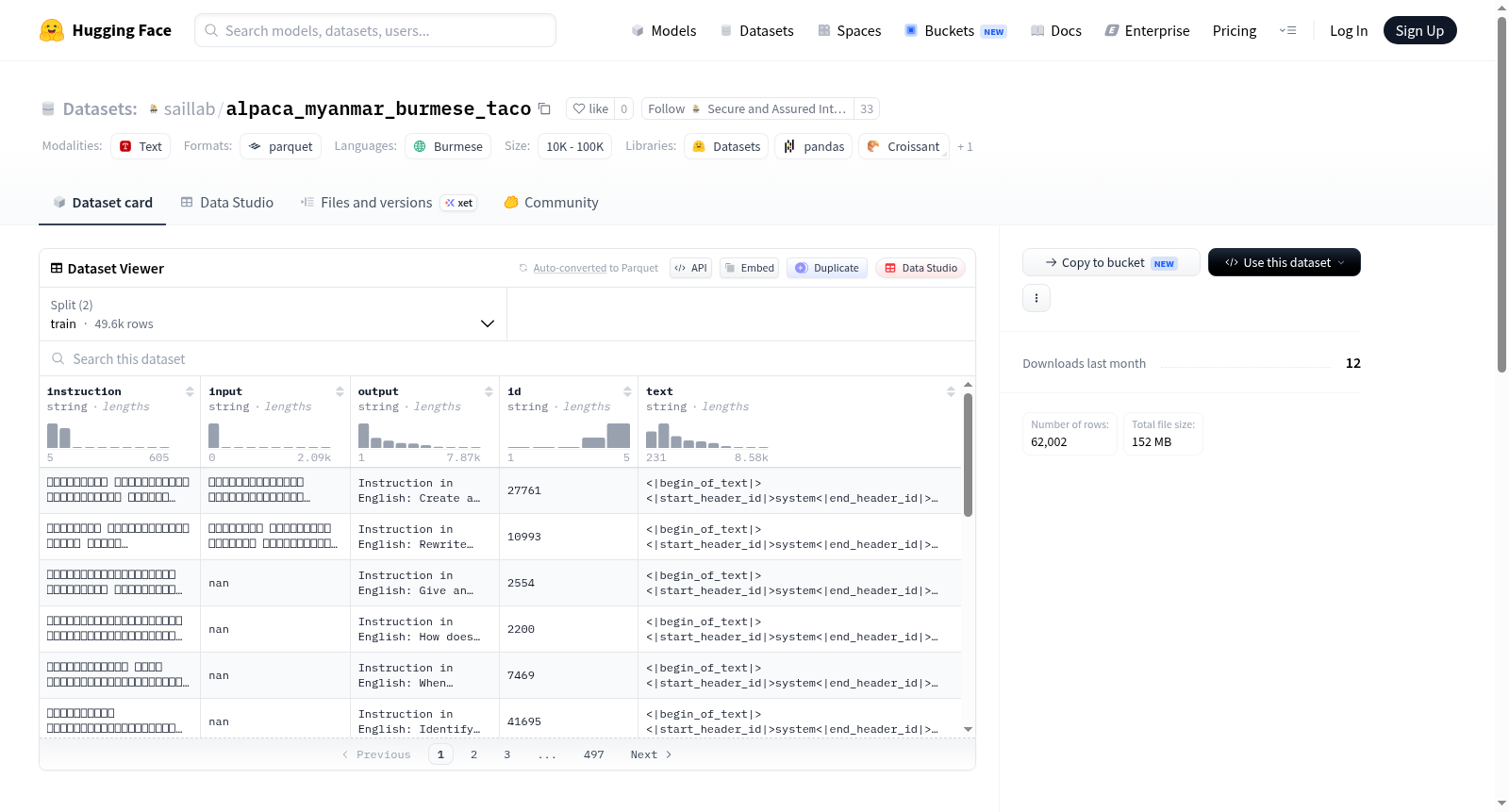
Task: Open the navigation overflow menu icon
Action: [x=1287, y=30]
